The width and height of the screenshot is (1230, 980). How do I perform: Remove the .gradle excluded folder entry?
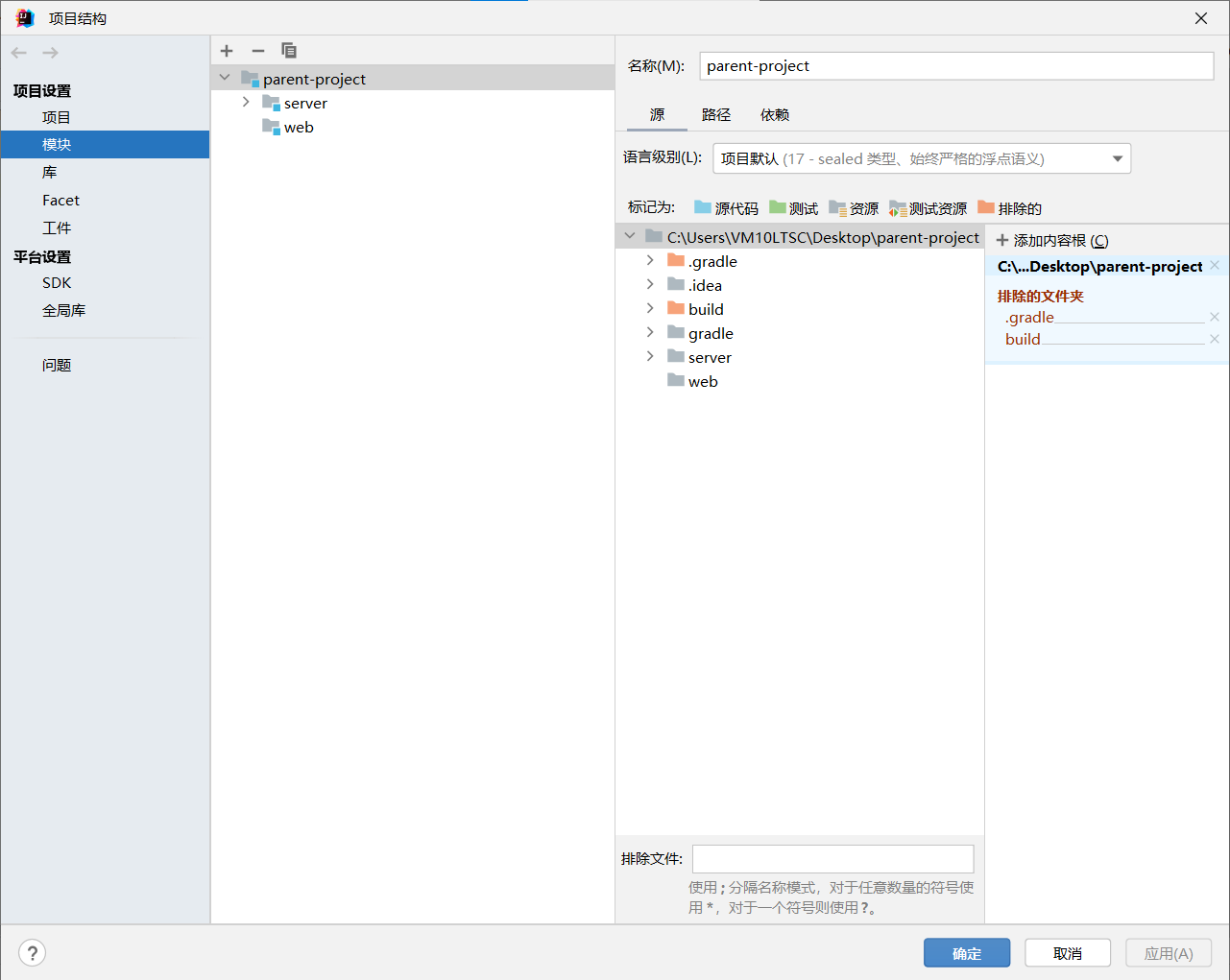(x=1214, y=317)
